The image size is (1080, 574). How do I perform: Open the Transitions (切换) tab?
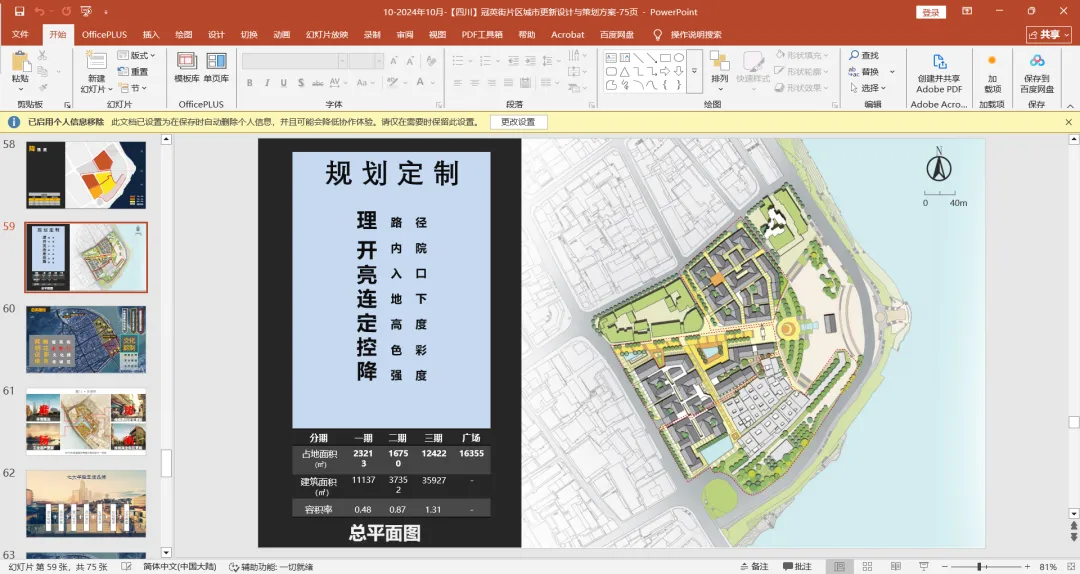[x=249, y=34]
